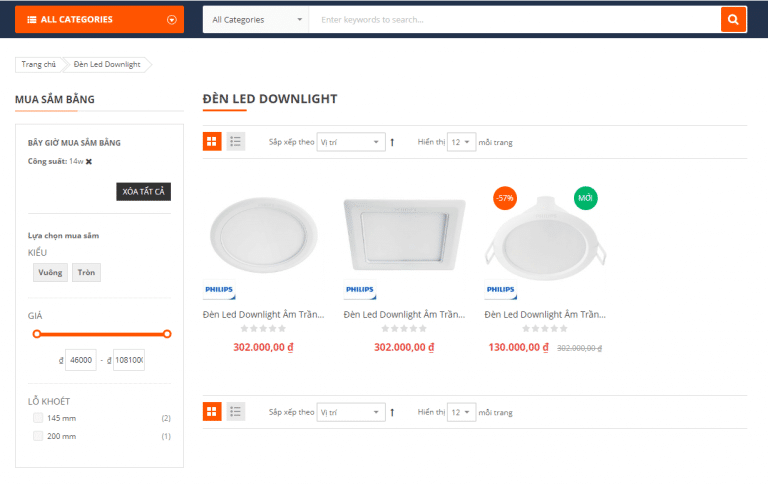Viewport: 768px width, 484px height.
Task: Open the All Categories search dropdown
Action: (256, 19)
